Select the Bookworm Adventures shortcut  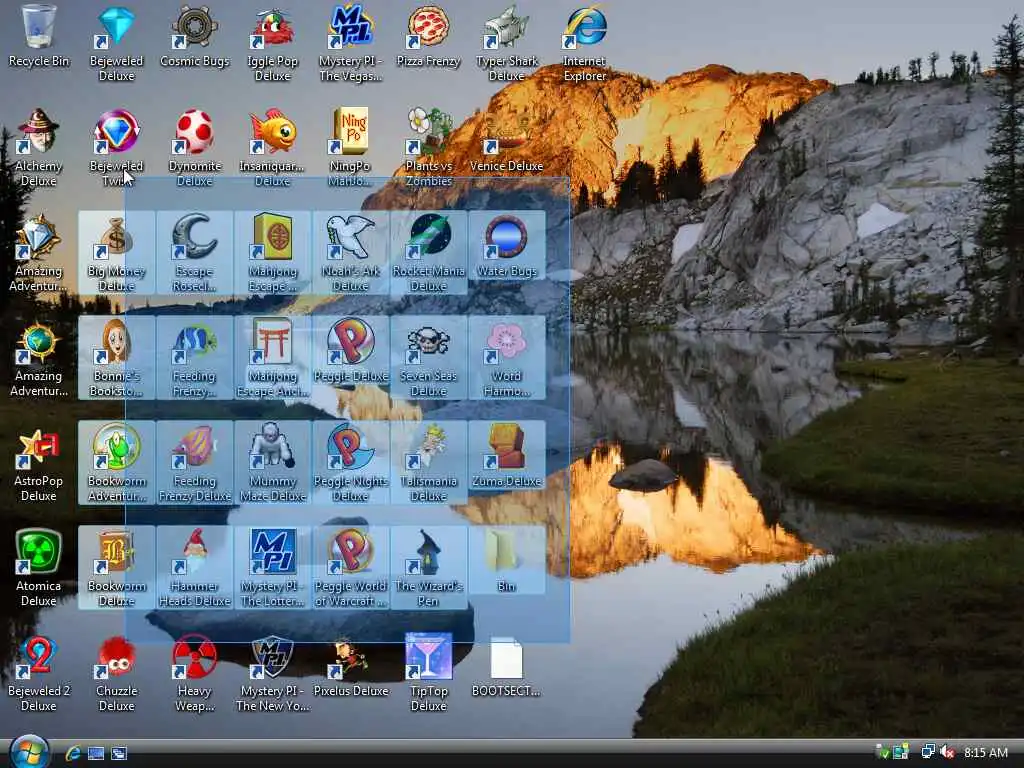[116, 462]
